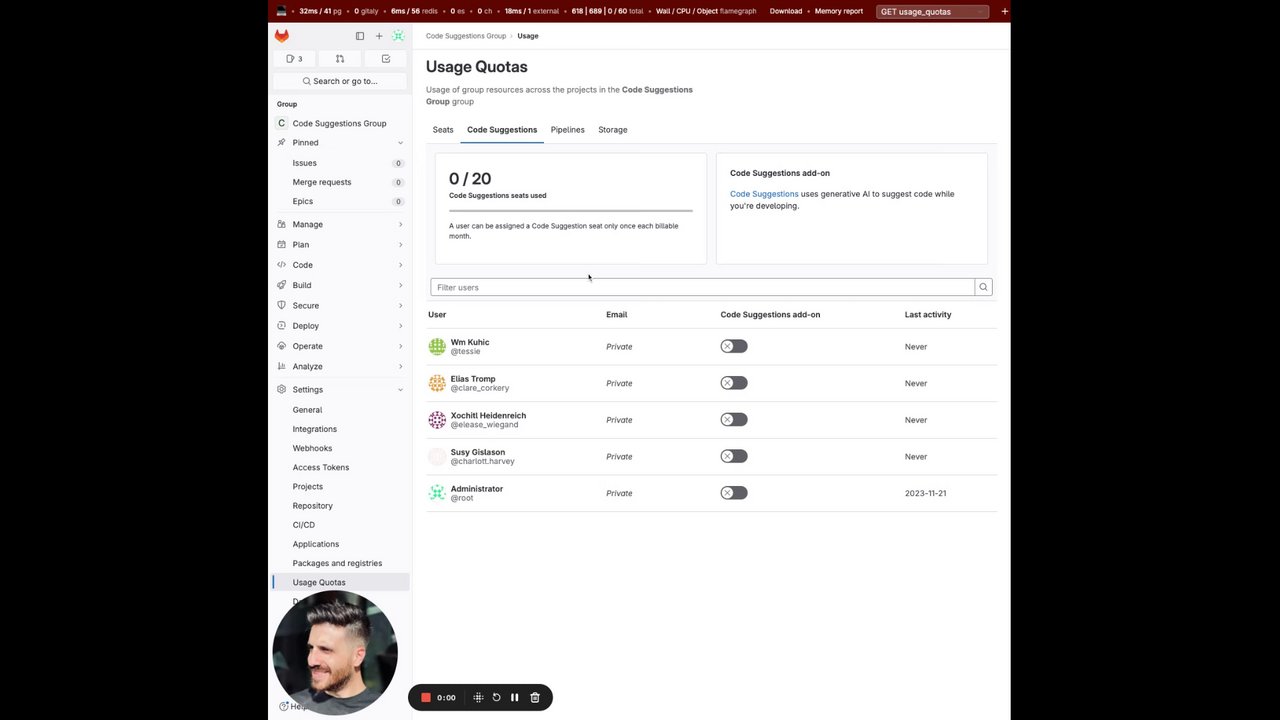1280x720 pixels.
Task: Open the Storage tab
Action: tap(613, 130)
